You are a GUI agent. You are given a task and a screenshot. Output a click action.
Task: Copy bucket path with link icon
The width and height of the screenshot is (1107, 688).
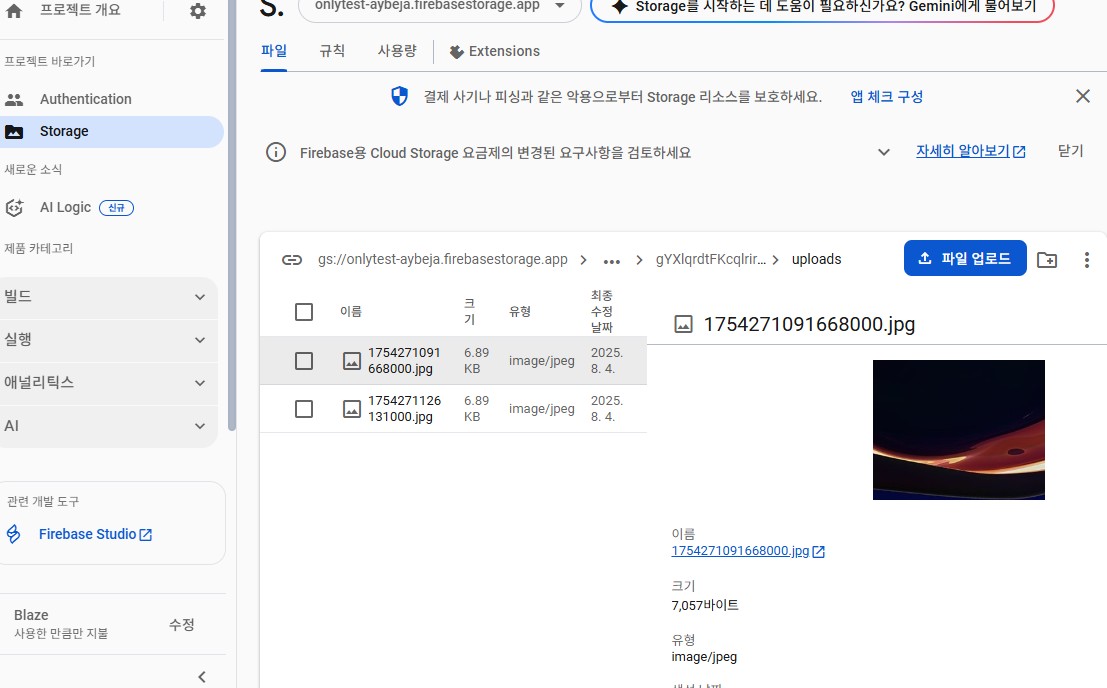click(x=292, y=260)
